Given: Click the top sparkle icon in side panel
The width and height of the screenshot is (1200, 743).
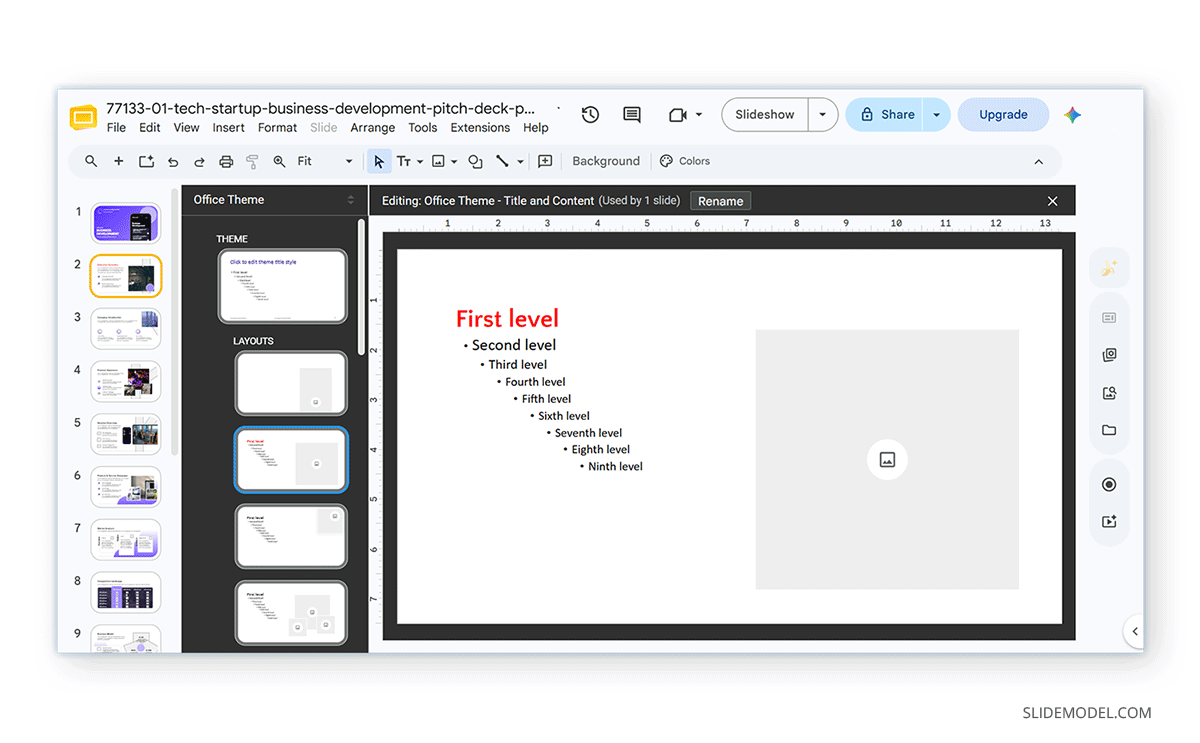Looking at the screenshot, I should tap(1109, 268).
